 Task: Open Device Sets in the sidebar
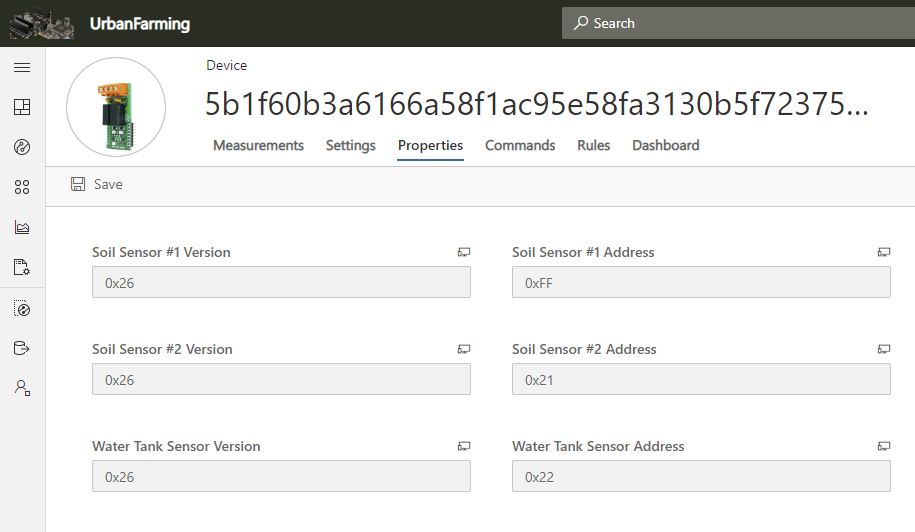(x=22, y=187)
